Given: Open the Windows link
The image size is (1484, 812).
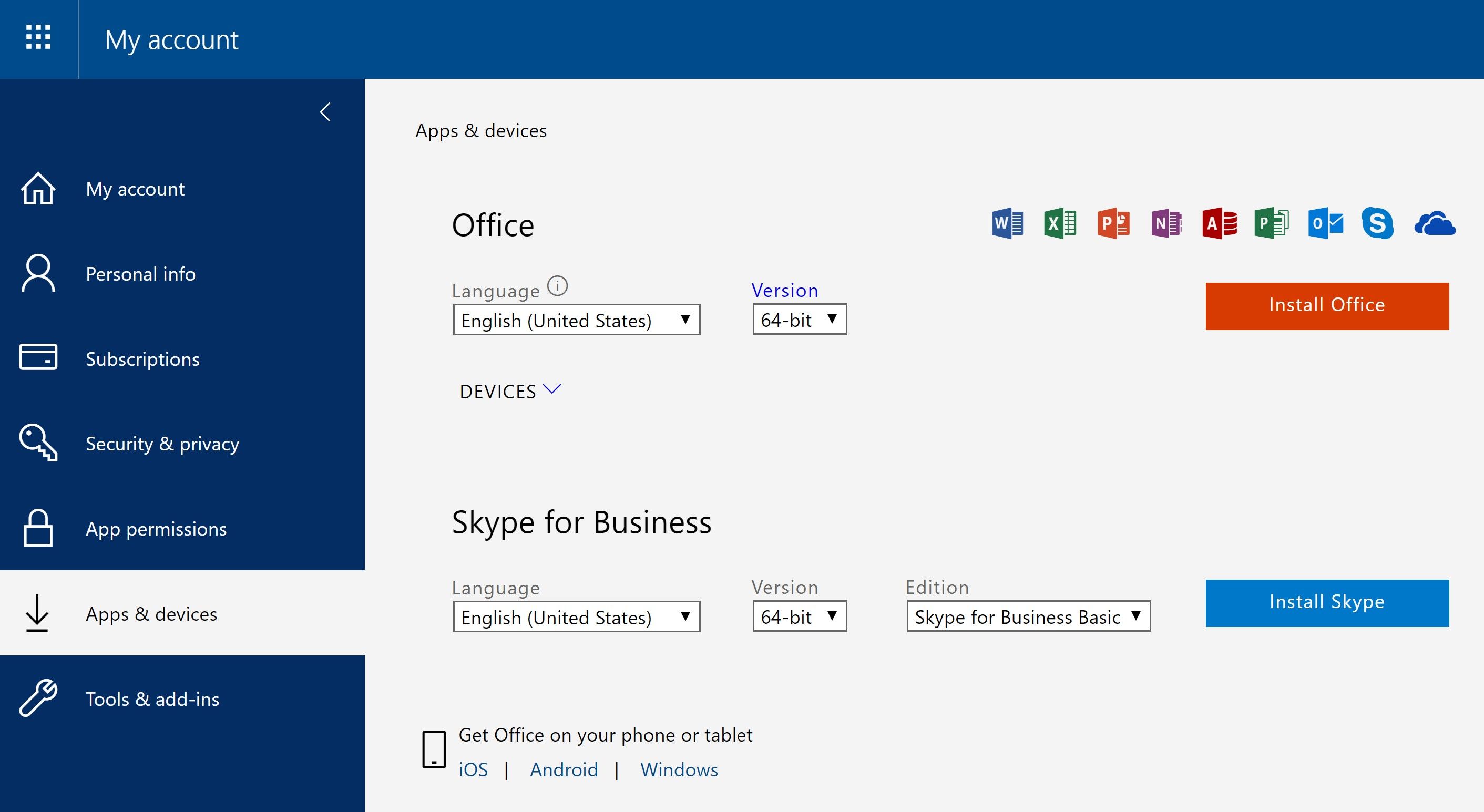Looking at the screenshot, I should [x=679, y=769].
